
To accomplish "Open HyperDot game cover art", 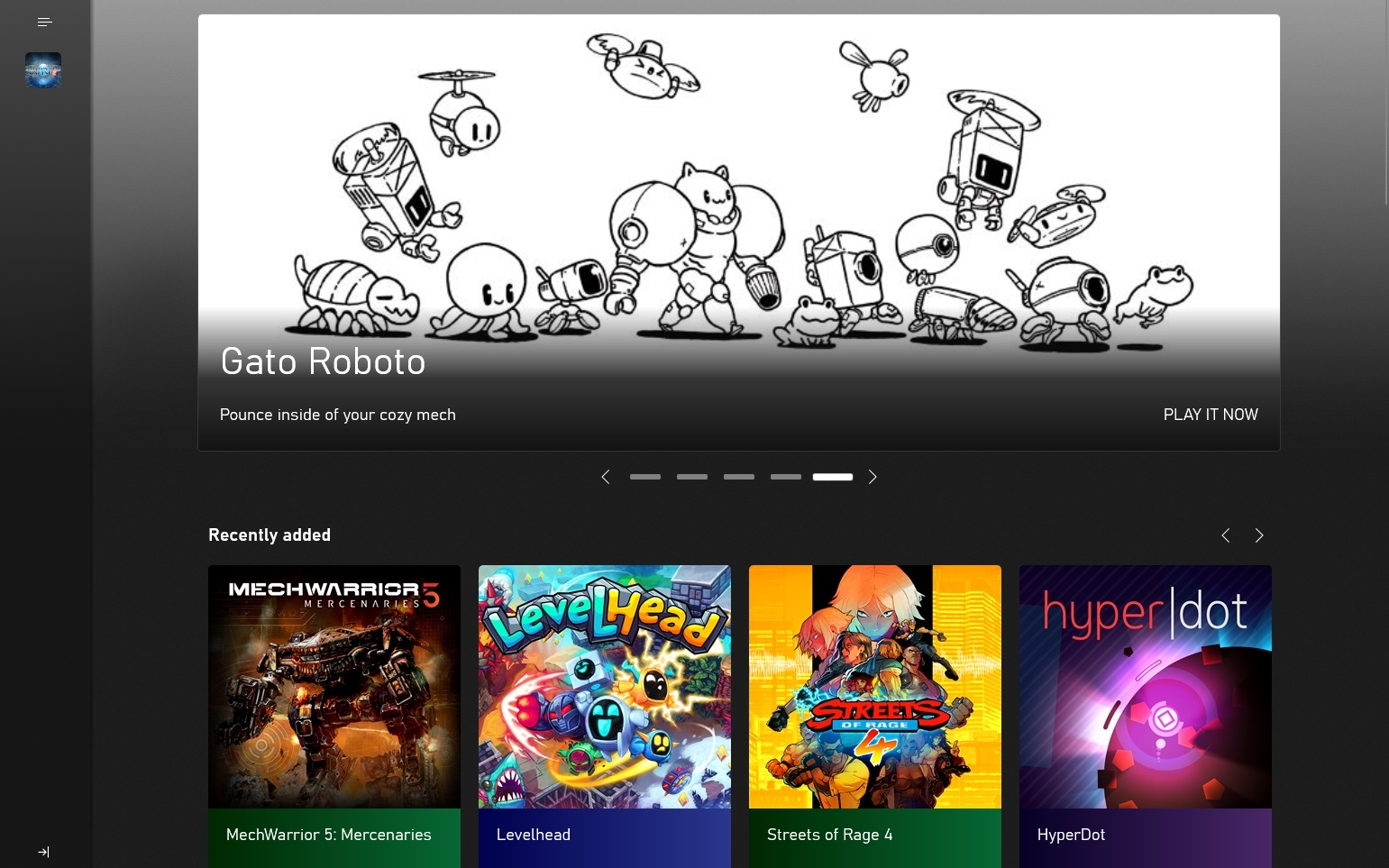I will [1146, 687].
